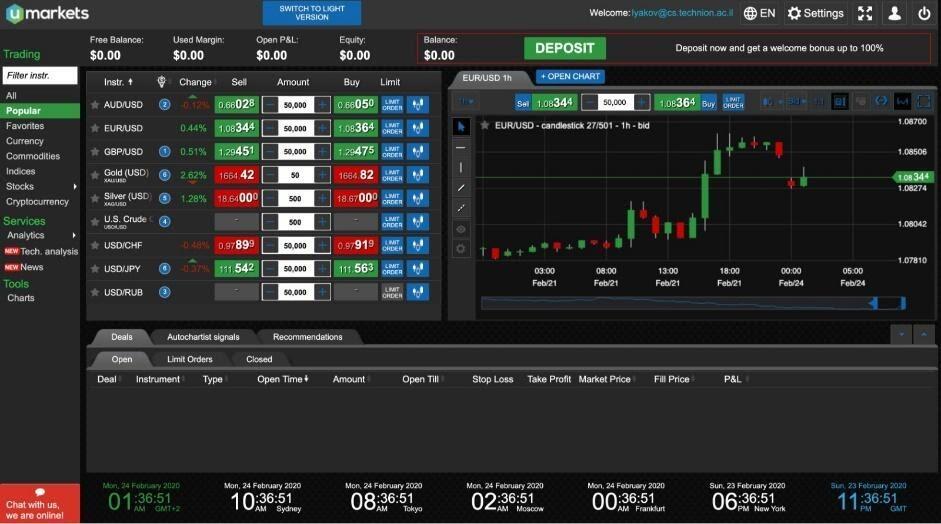Open the user profile icon
Viewport: 941px width, 524px height.
click(894, 13)
